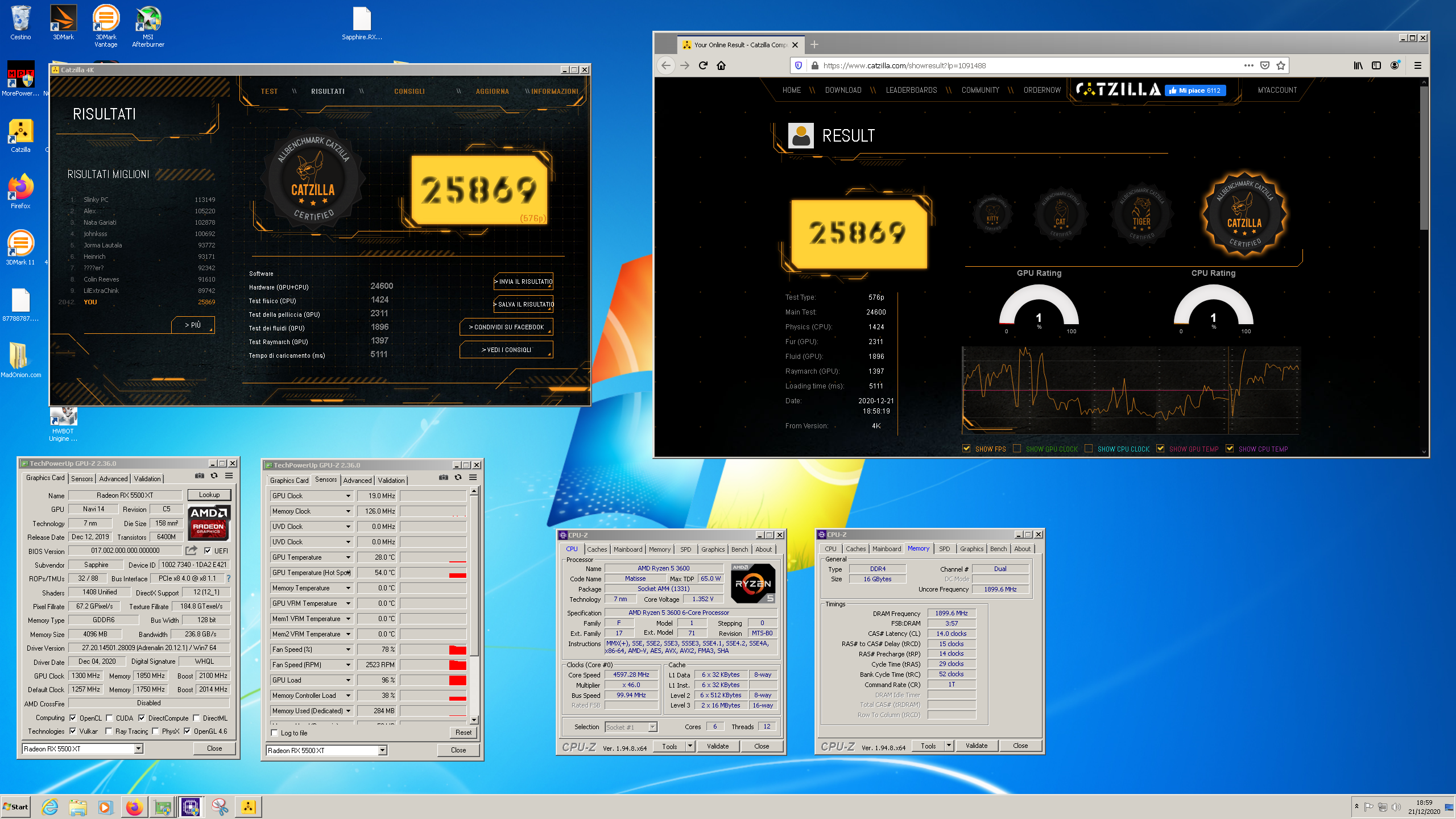Open Firefox library icon

[x=1358, y=65]
